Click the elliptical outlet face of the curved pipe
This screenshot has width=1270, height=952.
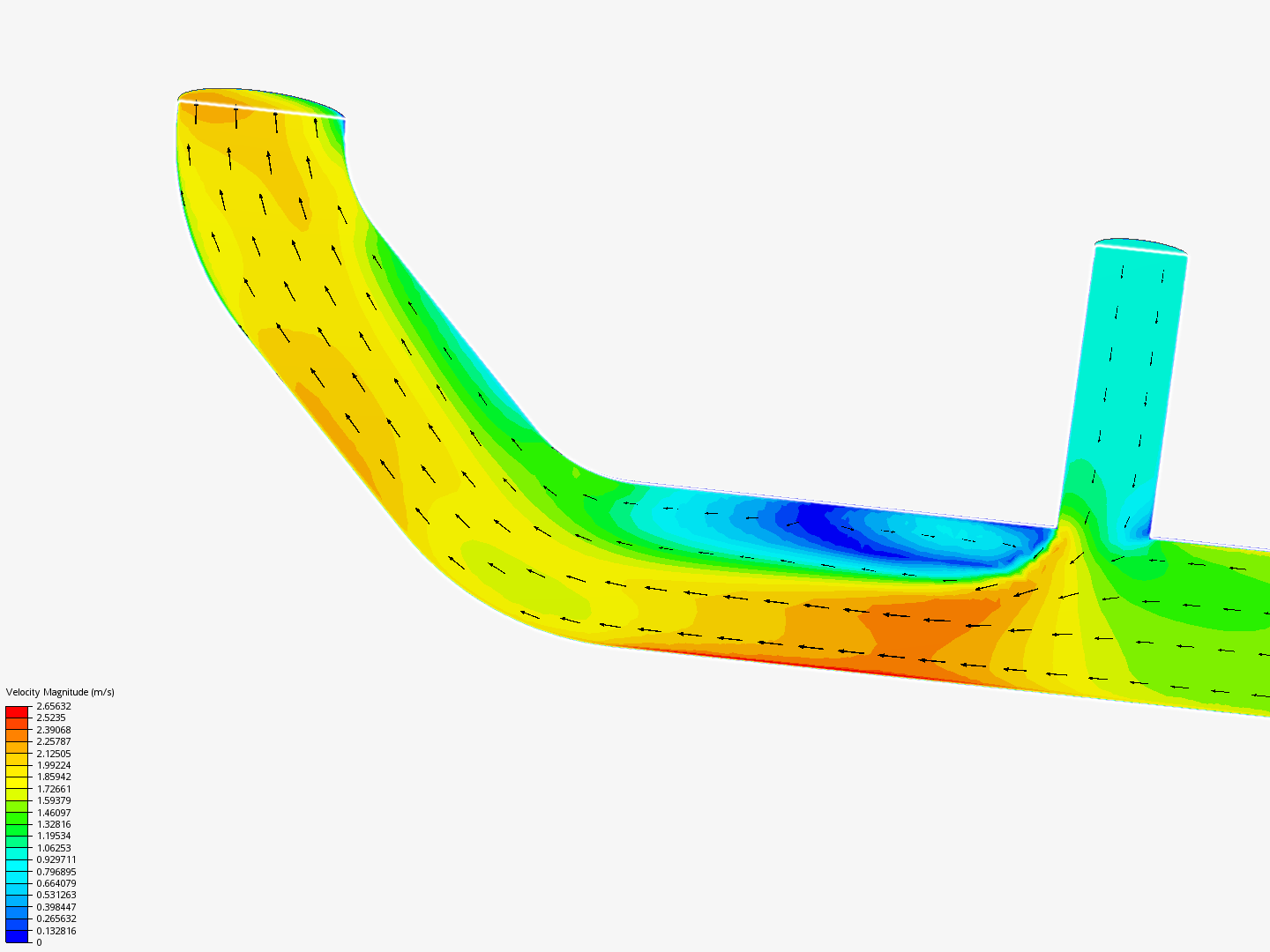(x=261, y=102)
